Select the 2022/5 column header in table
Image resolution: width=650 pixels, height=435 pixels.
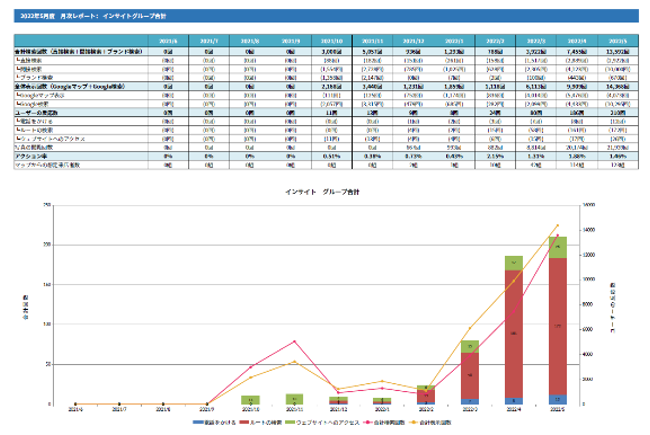pos(616,41)
